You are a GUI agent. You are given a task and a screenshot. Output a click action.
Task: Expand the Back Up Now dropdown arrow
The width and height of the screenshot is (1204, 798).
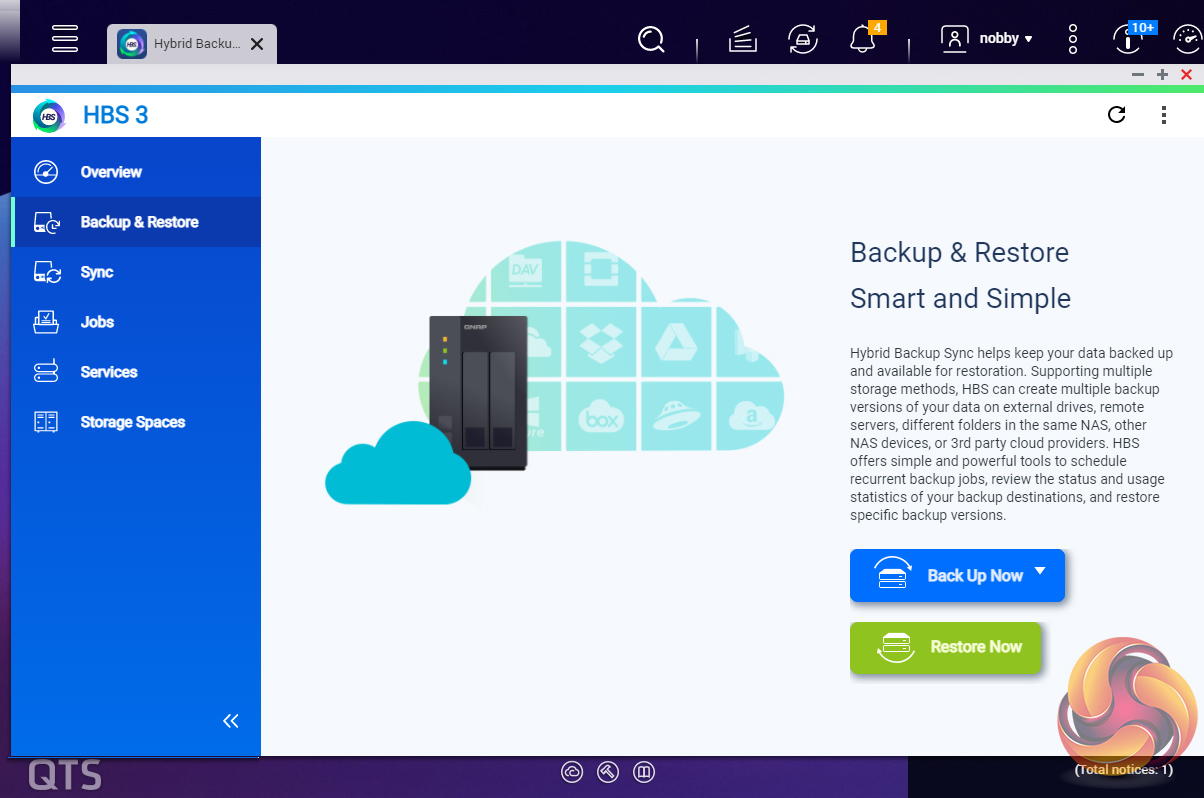(x=1040, y=572)
